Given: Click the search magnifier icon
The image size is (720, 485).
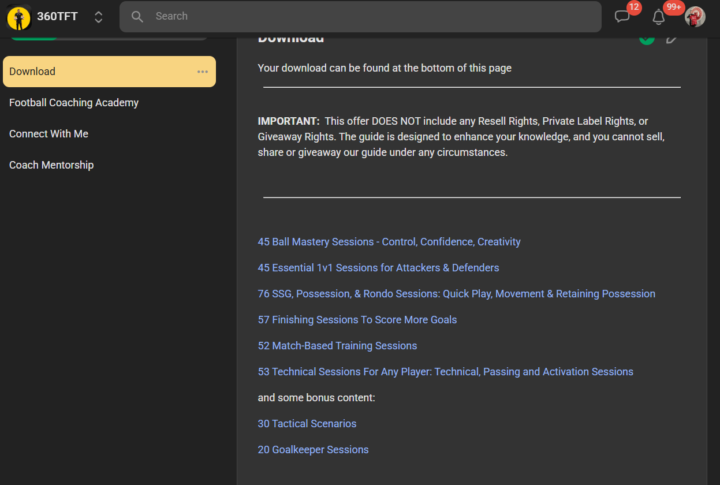Looking at the screenshot, I should (137, 17).
